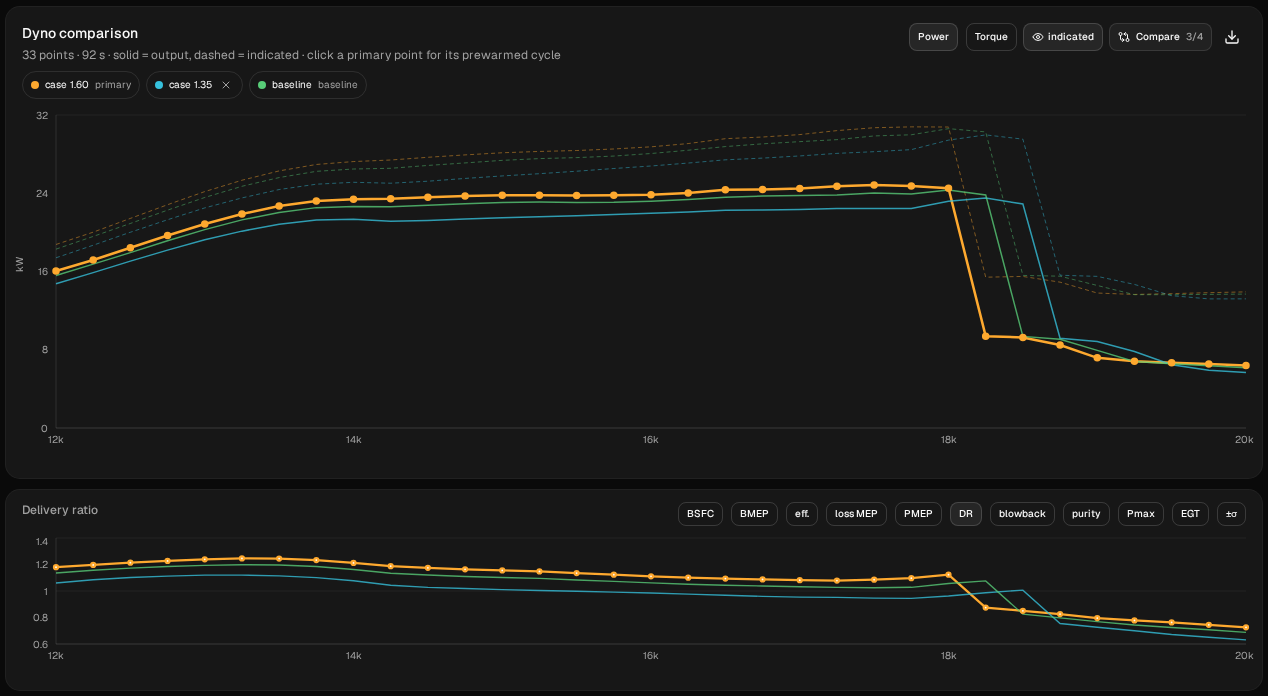Click blue color dot of case 1.35

pyautogui.click(x=160, y=85)
